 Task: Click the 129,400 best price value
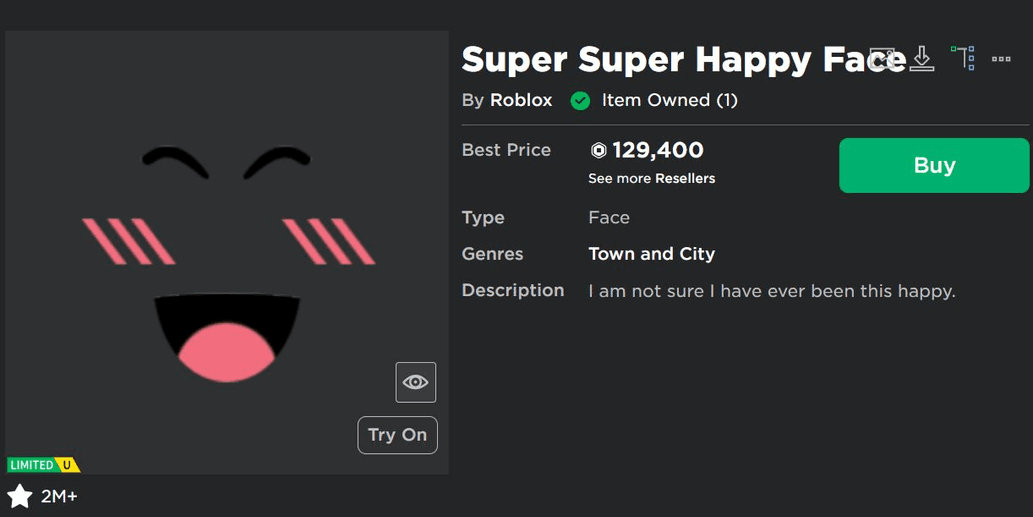coord(657,150)
